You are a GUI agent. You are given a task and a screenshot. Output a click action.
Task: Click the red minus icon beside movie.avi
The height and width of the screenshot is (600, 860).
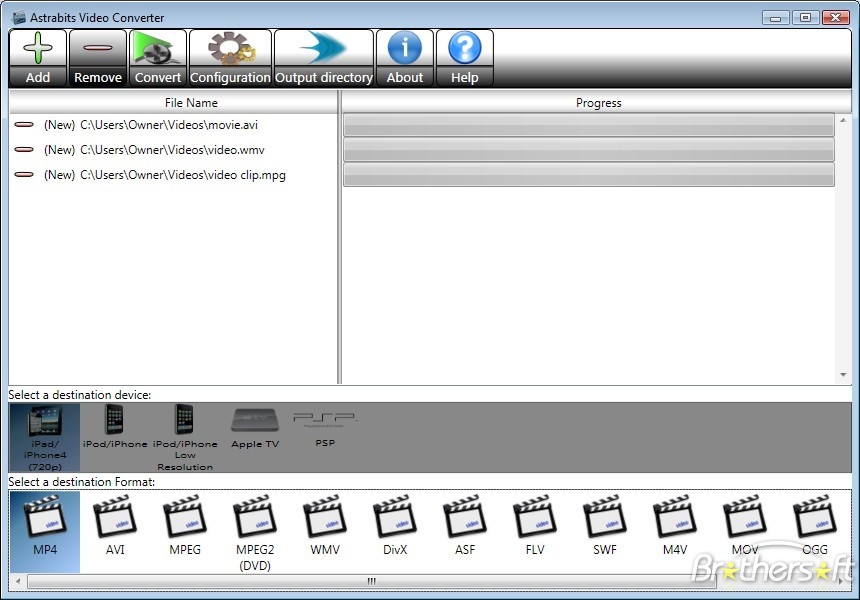tap(24, 124)
